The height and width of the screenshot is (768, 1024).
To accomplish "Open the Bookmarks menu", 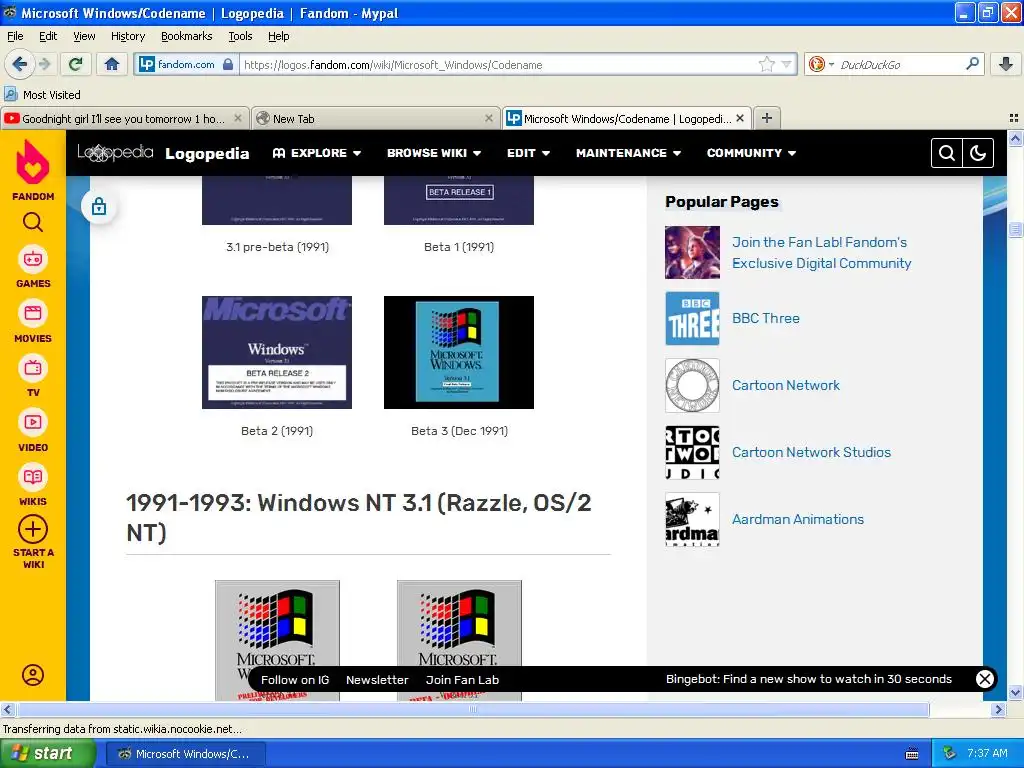I will (x=187, y=36).
